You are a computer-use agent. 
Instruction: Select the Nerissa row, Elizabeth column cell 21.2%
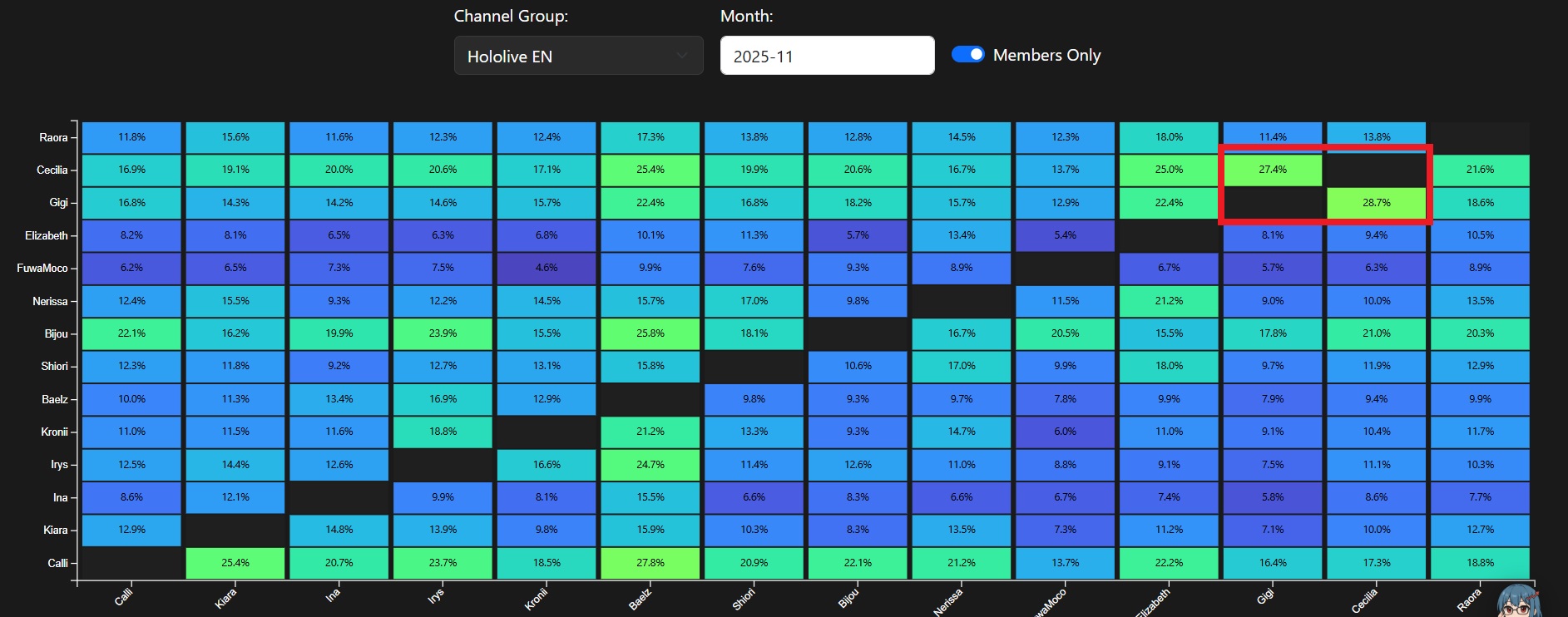pos(1169,301)
